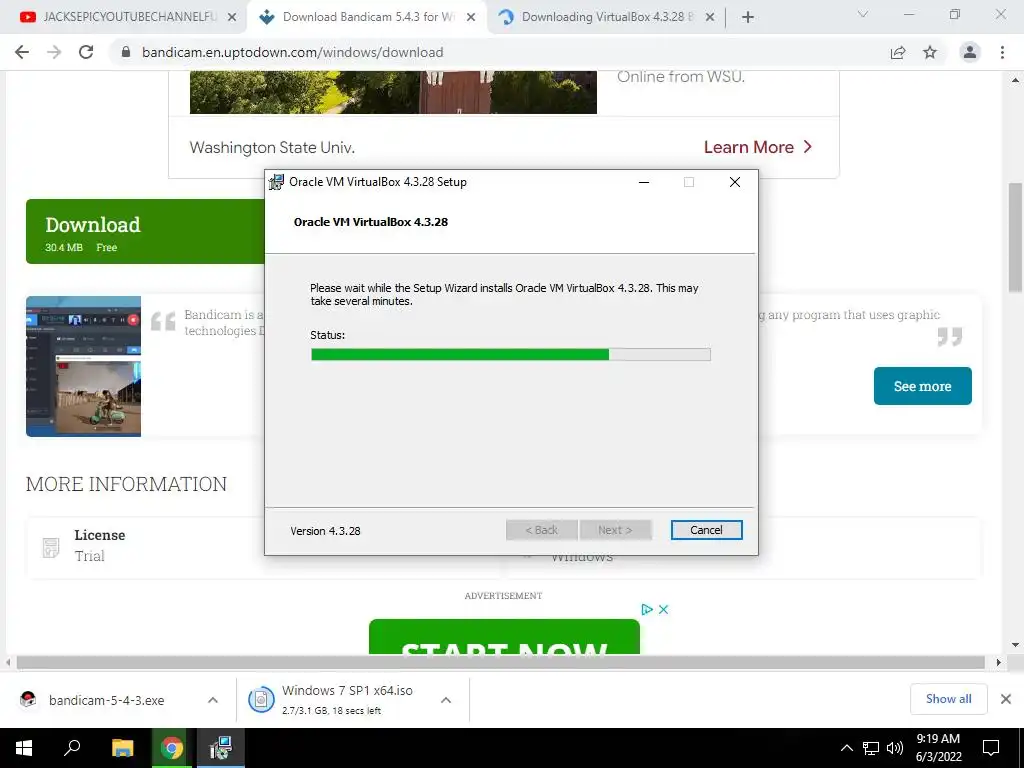Click the Chrome taskbar icon
The image size is (1024, 768).
coord(172,748)
